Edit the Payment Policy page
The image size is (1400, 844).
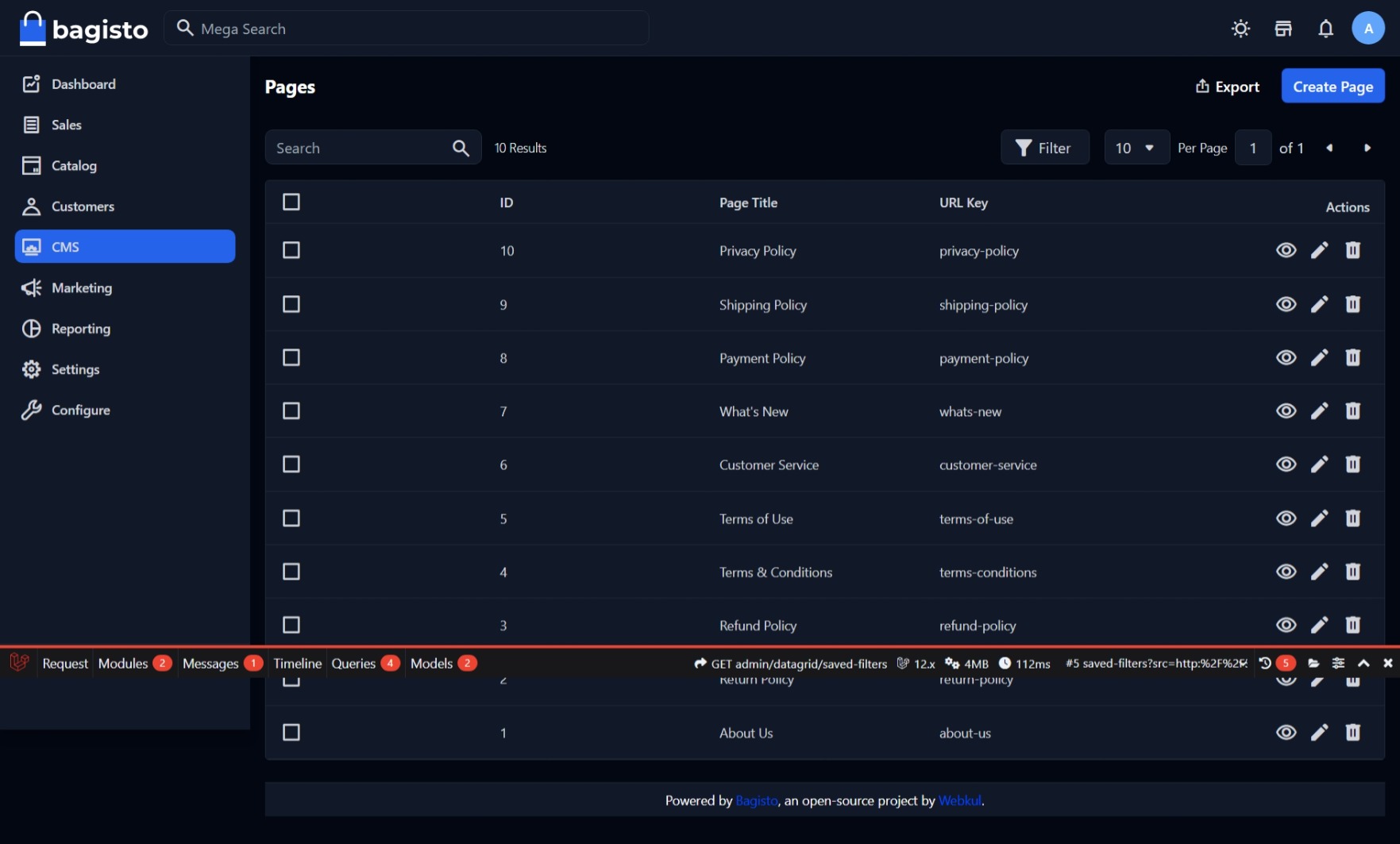pyautogui.click(x=1319, y=358)
